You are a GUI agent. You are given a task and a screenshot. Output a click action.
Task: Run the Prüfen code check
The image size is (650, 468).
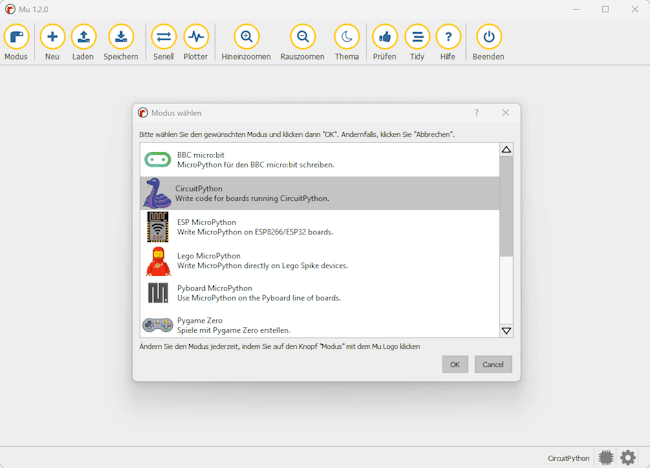(x=384, y=38)
